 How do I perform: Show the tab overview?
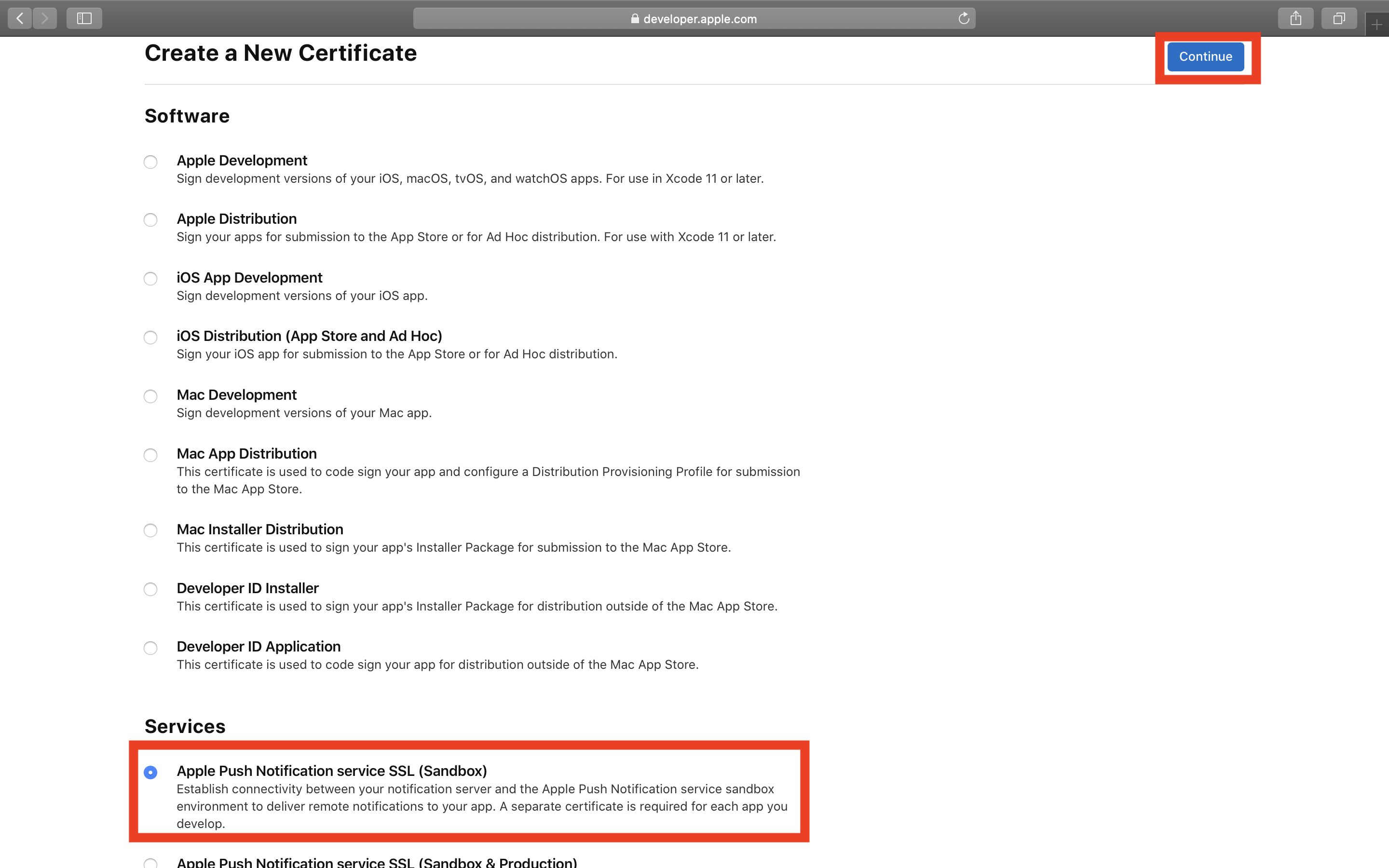1338,18
